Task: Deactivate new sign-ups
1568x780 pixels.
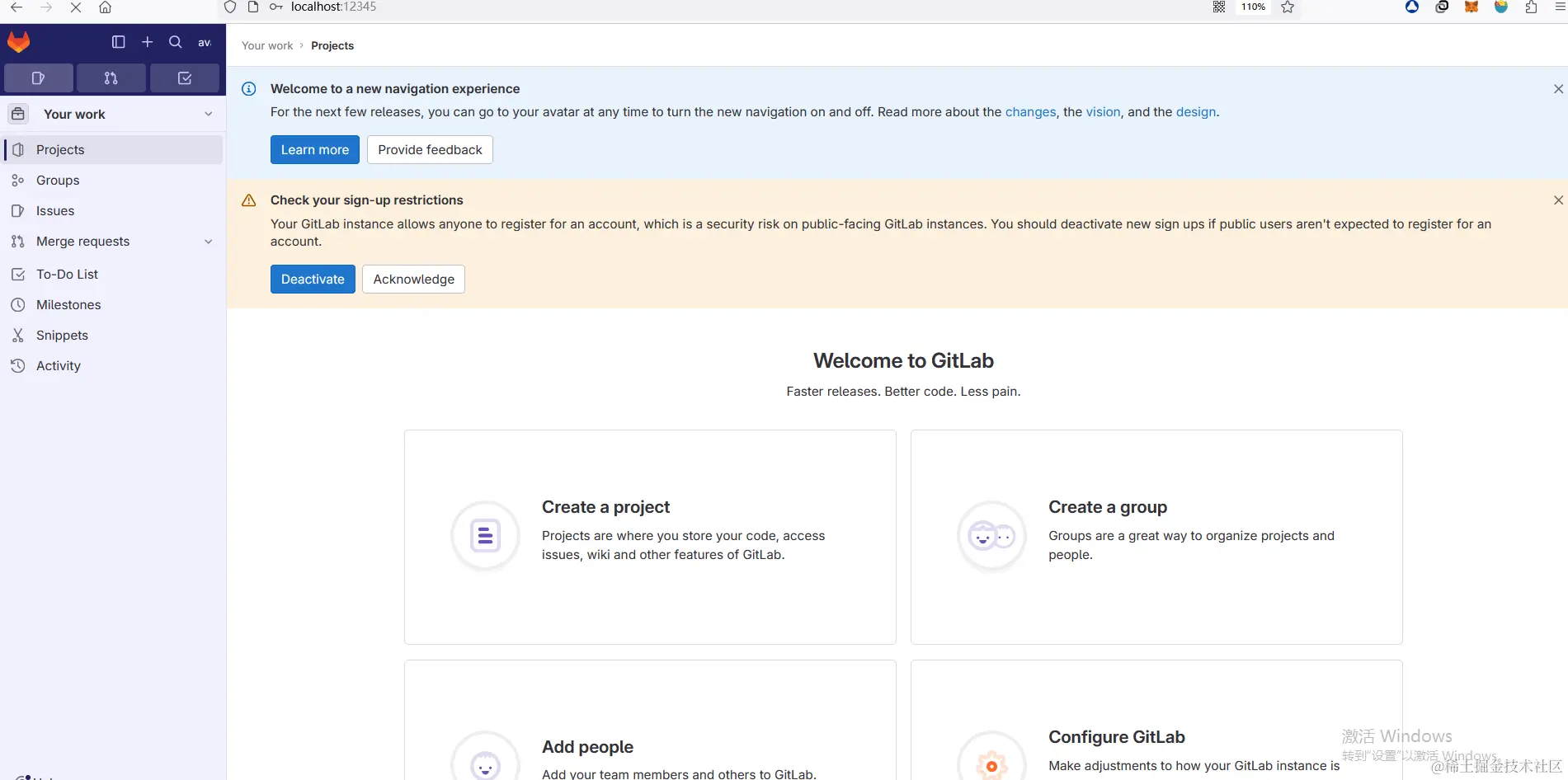Action: click(313, 280)
